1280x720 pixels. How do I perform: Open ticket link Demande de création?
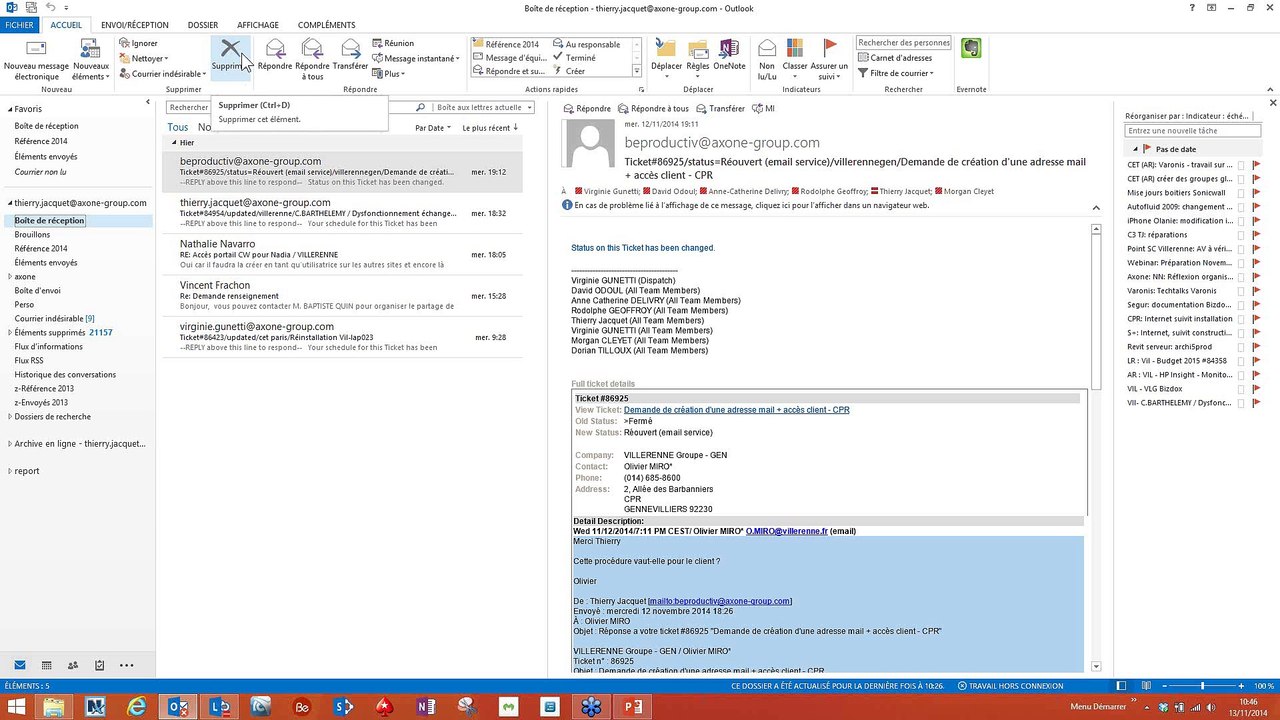[x=736, y=410]
